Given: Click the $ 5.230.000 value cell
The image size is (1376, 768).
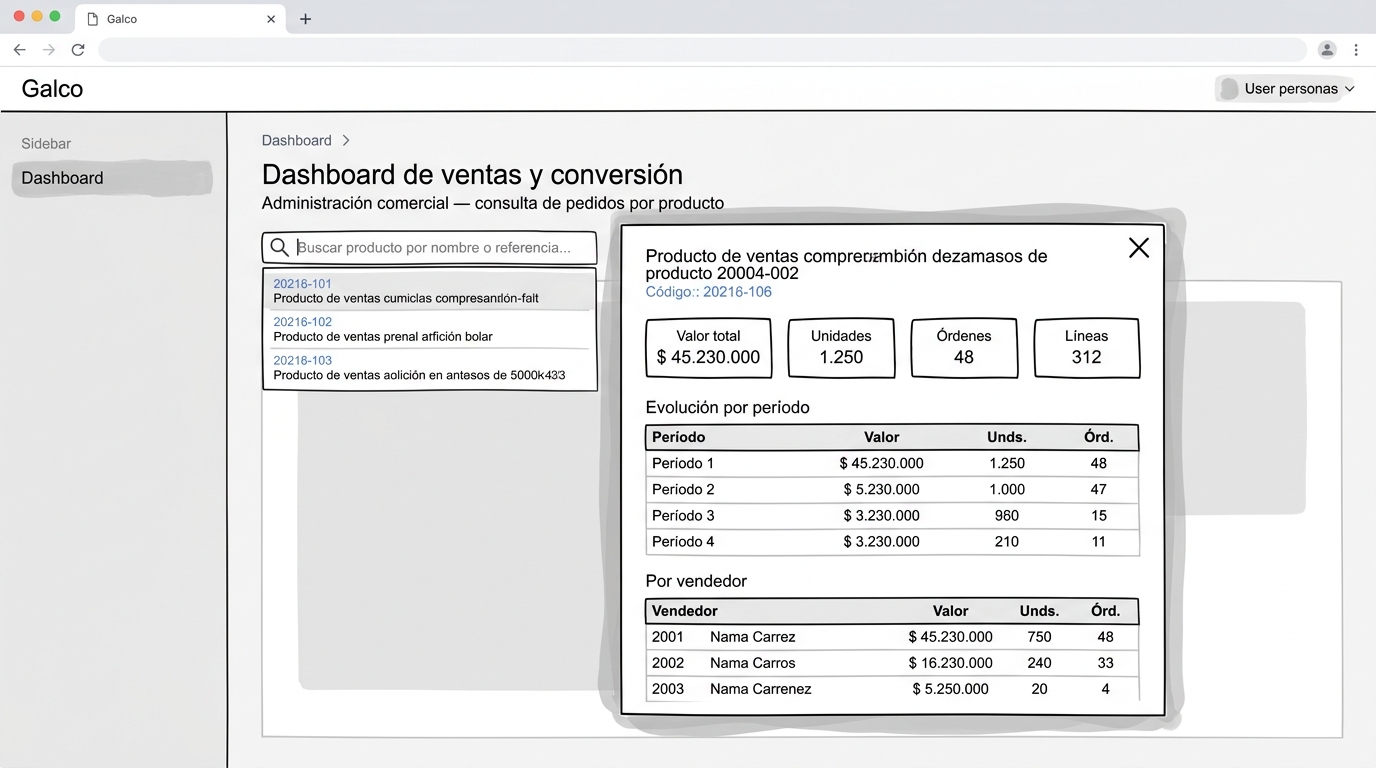Looking at the screenshot, I should [x=881, y=489].
